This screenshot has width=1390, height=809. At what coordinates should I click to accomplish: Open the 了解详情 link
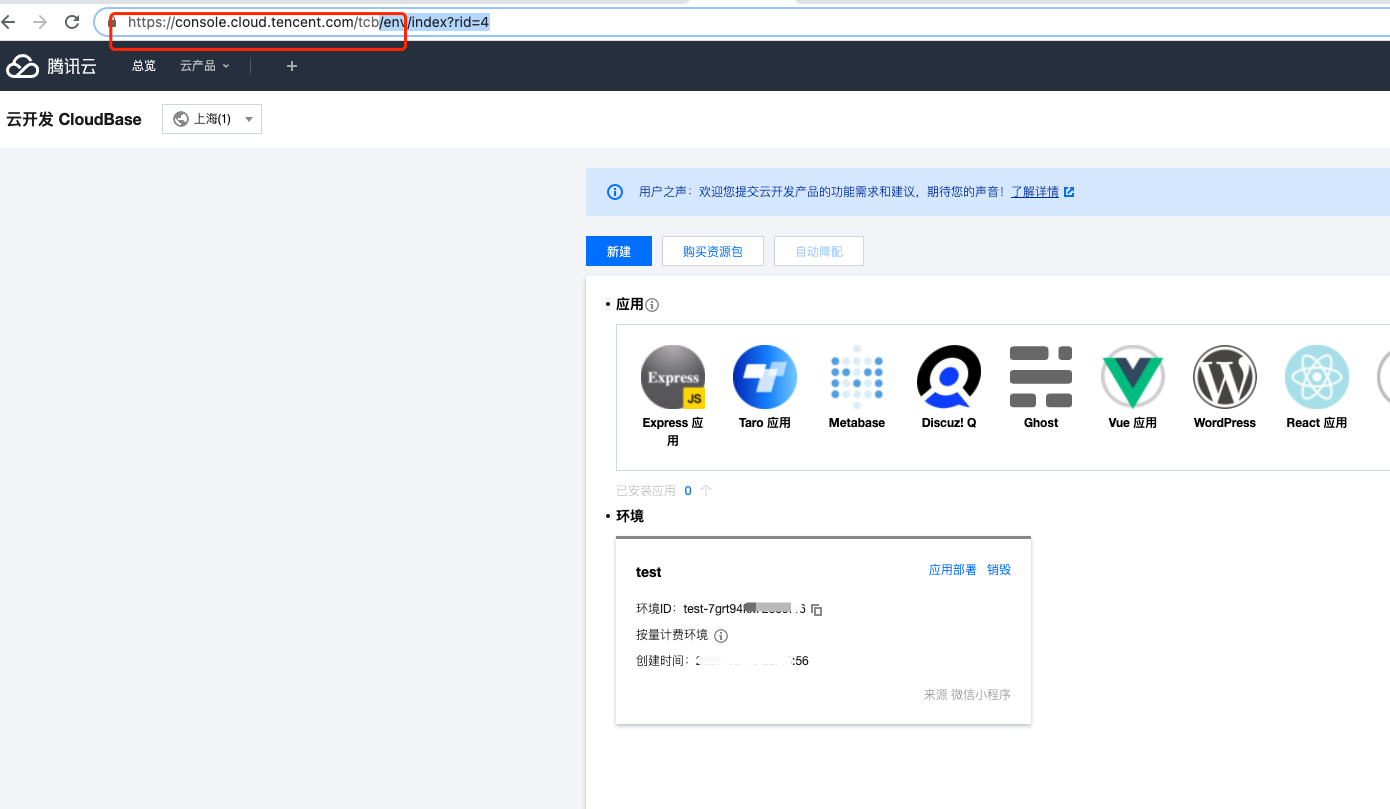[1035, 192]
